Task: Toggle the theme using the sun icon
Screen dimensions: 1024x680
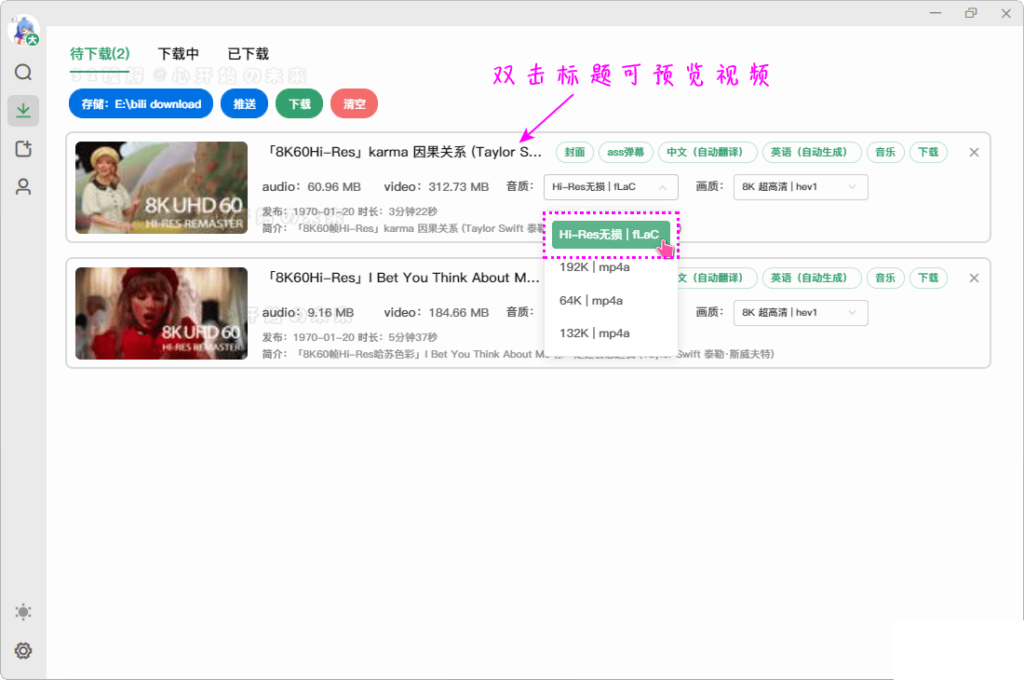Action: coord(23,611)
